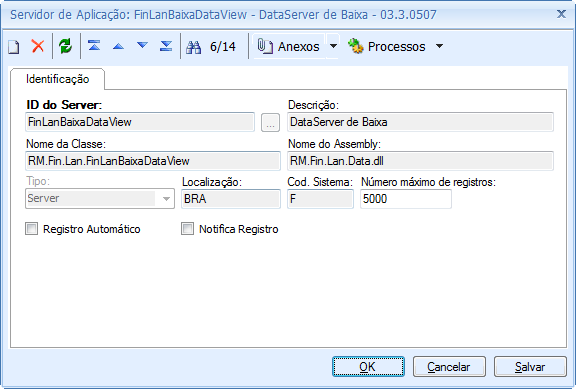Click the Cancelar button
Viewport: 576px width, 389px height.
tap(449, 367)
